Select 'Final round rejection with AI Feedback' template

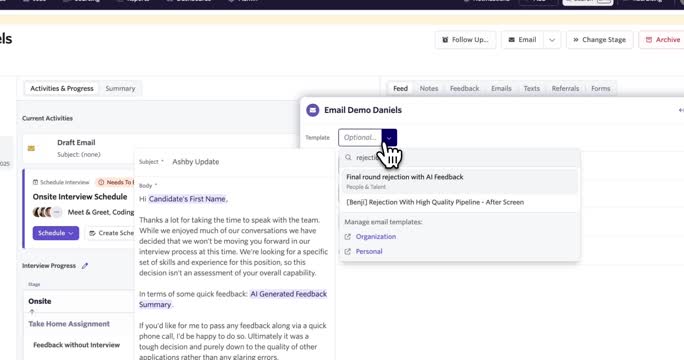pyautogui.click(x=460, y=181)
